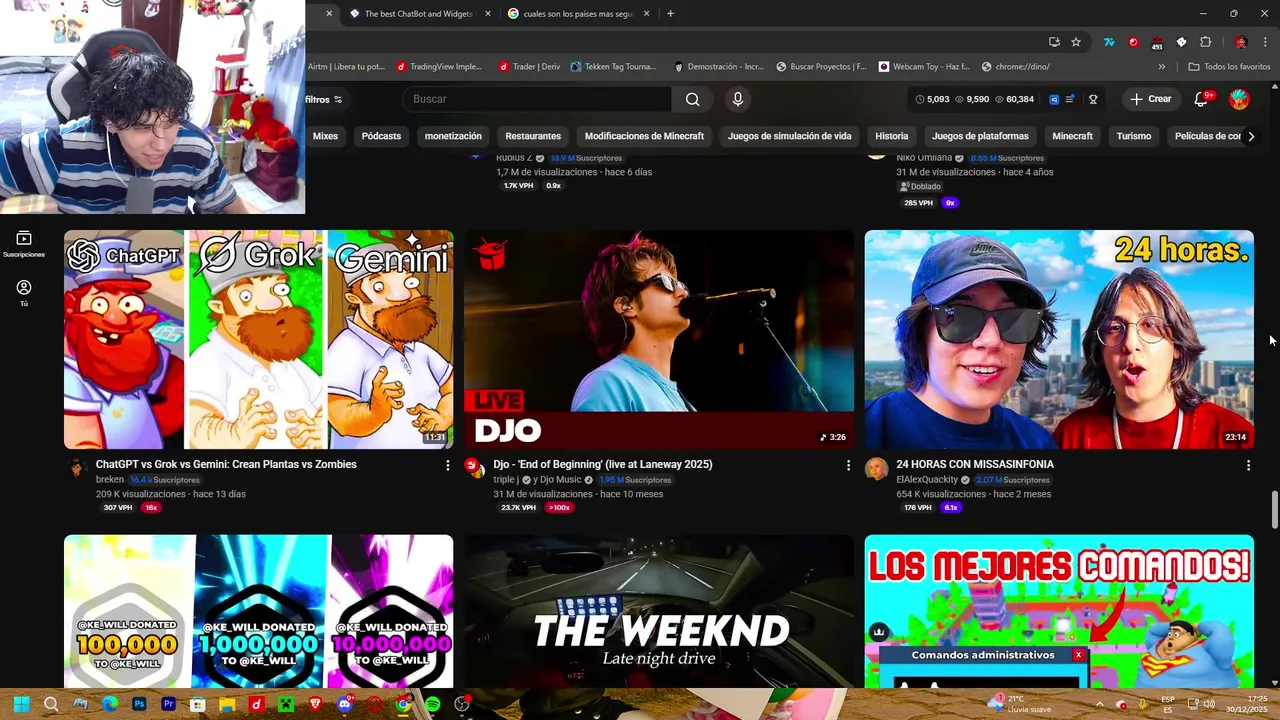Select the Pódcasts category chip
Viewport: 1280px width, 720px height.
(381, 136)
